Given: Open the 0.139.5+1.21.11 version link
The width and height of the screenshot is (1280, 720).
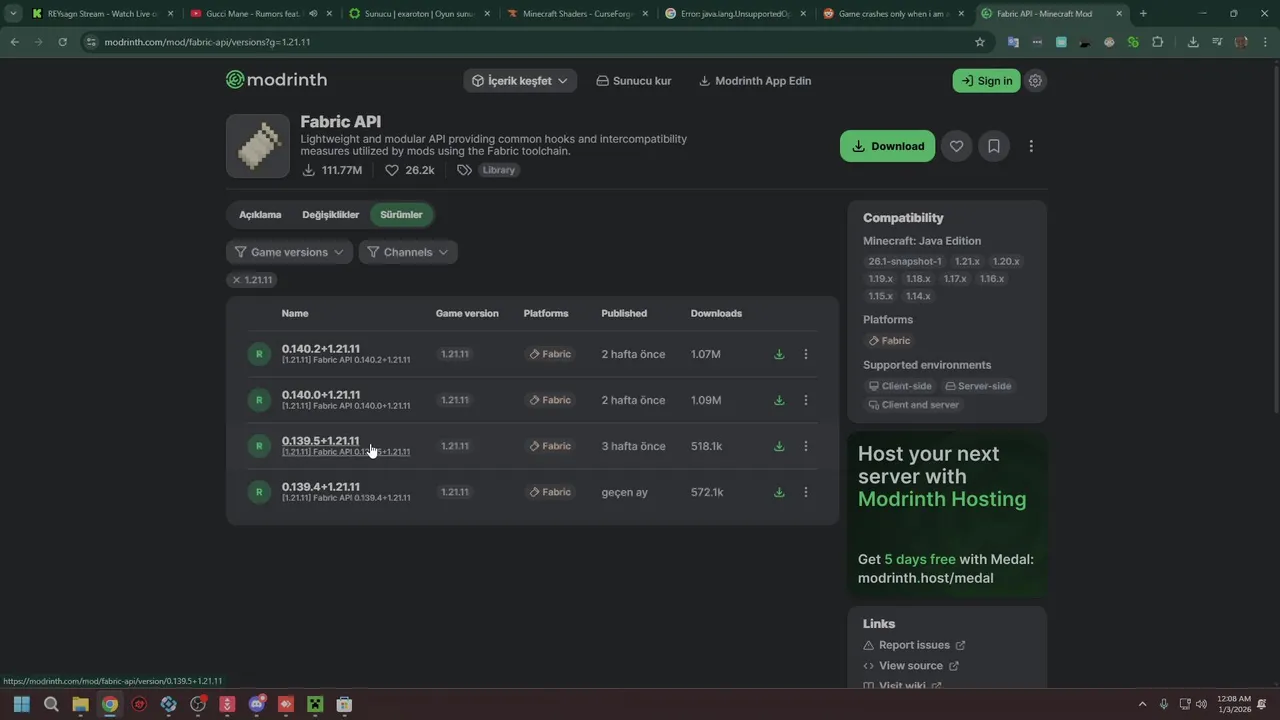Looking at the screenshot, I should (x=320, y=441).
